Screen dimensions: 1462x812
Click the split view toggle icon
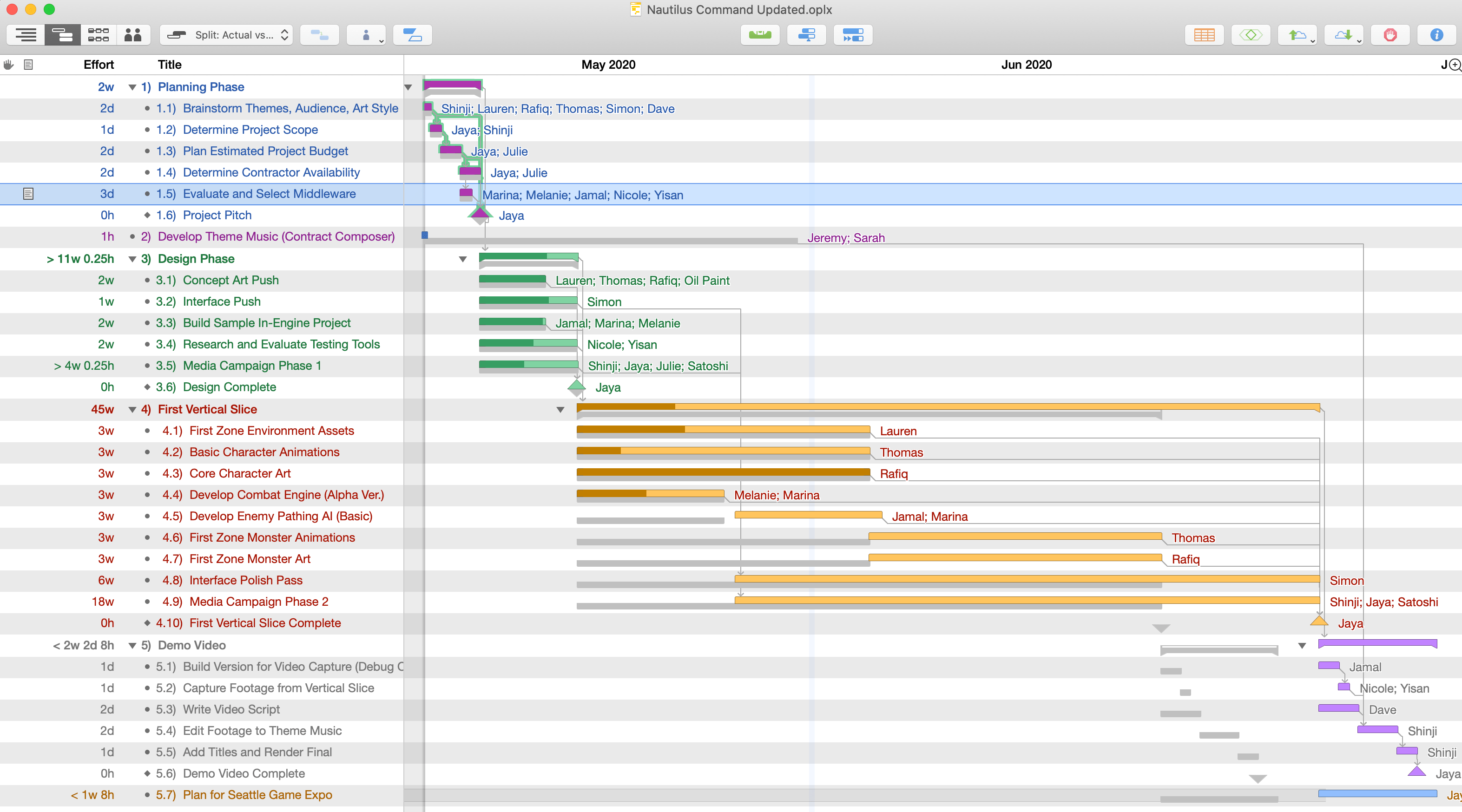413,36
